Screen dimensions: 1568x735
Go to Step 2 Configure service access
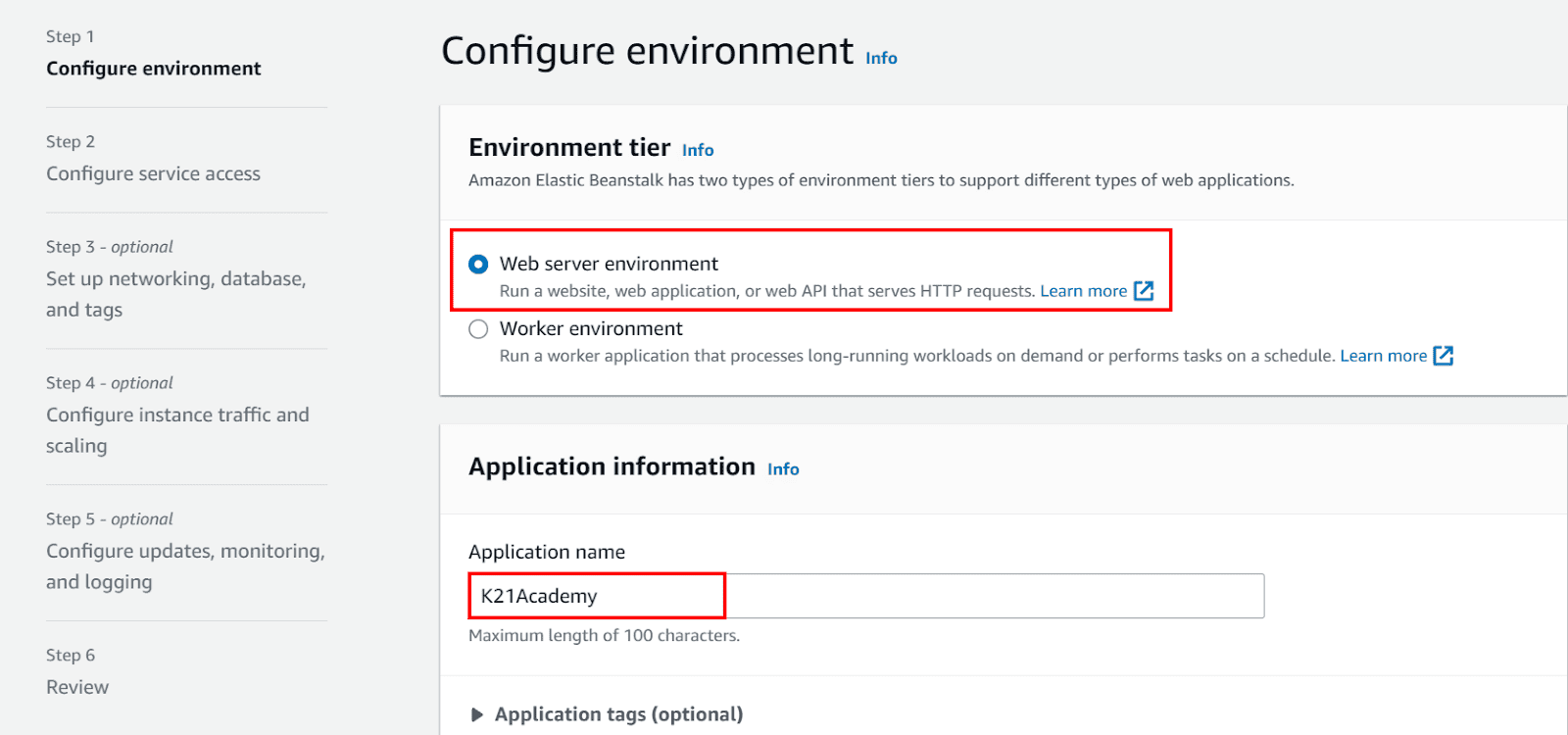(x=153, y=173)
